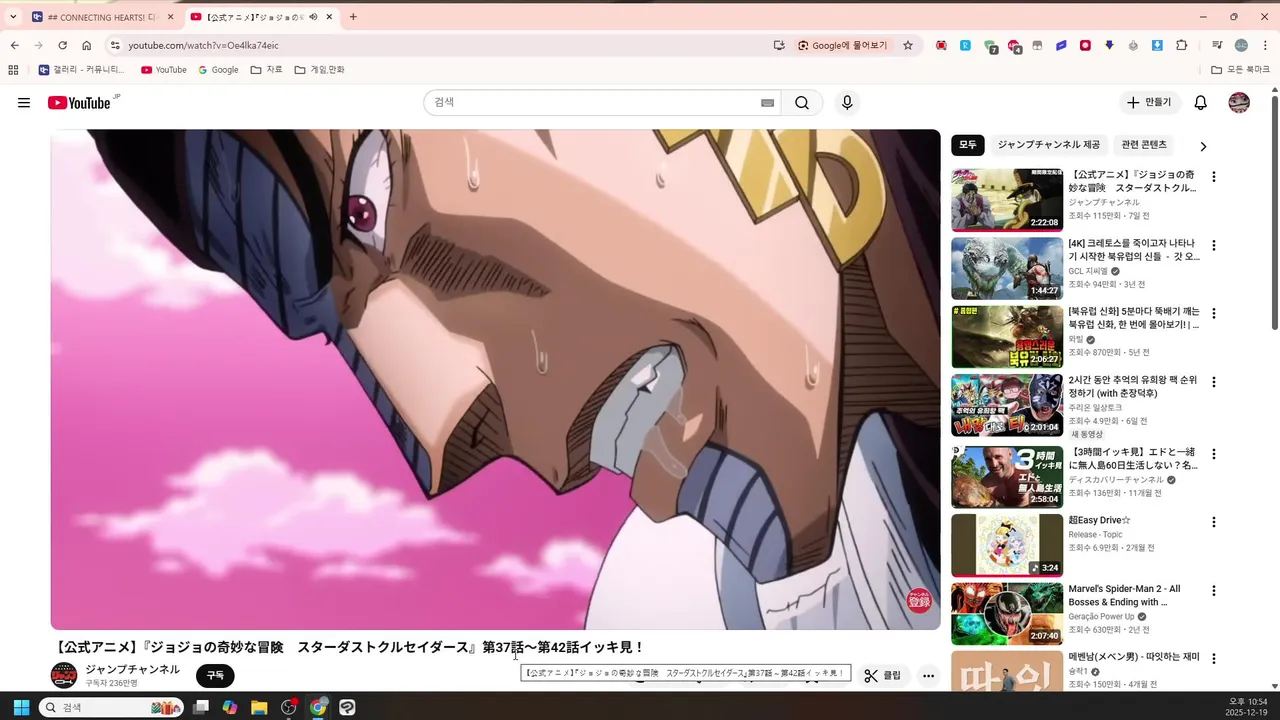The width and height of the screenshot is (1280, 720).
Task: Click the scissors clip icon
Action: pyautogui.click(x=871, y=676)
